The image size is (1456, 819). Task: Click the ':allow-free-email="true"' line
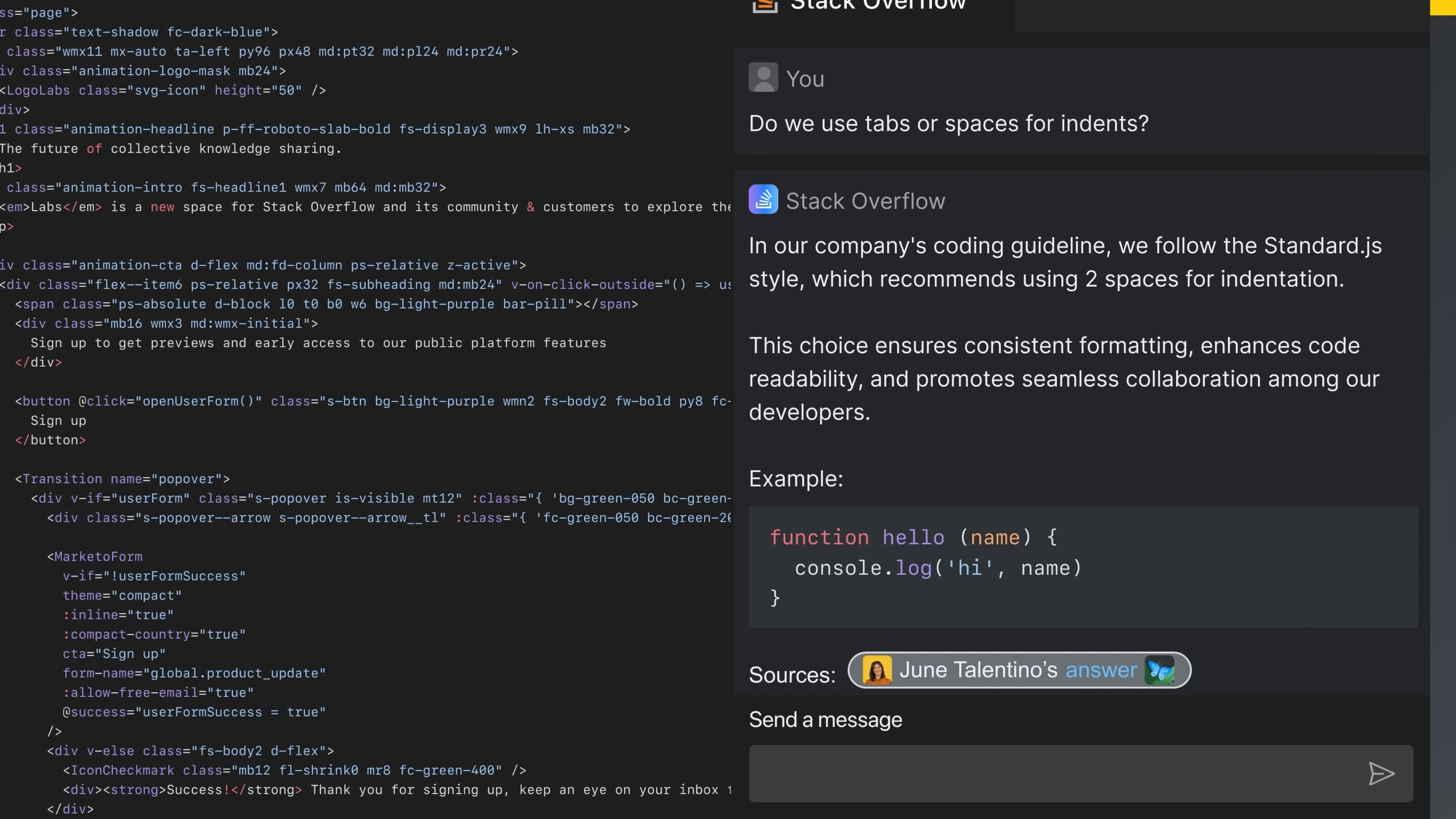[x=158, y=692]
